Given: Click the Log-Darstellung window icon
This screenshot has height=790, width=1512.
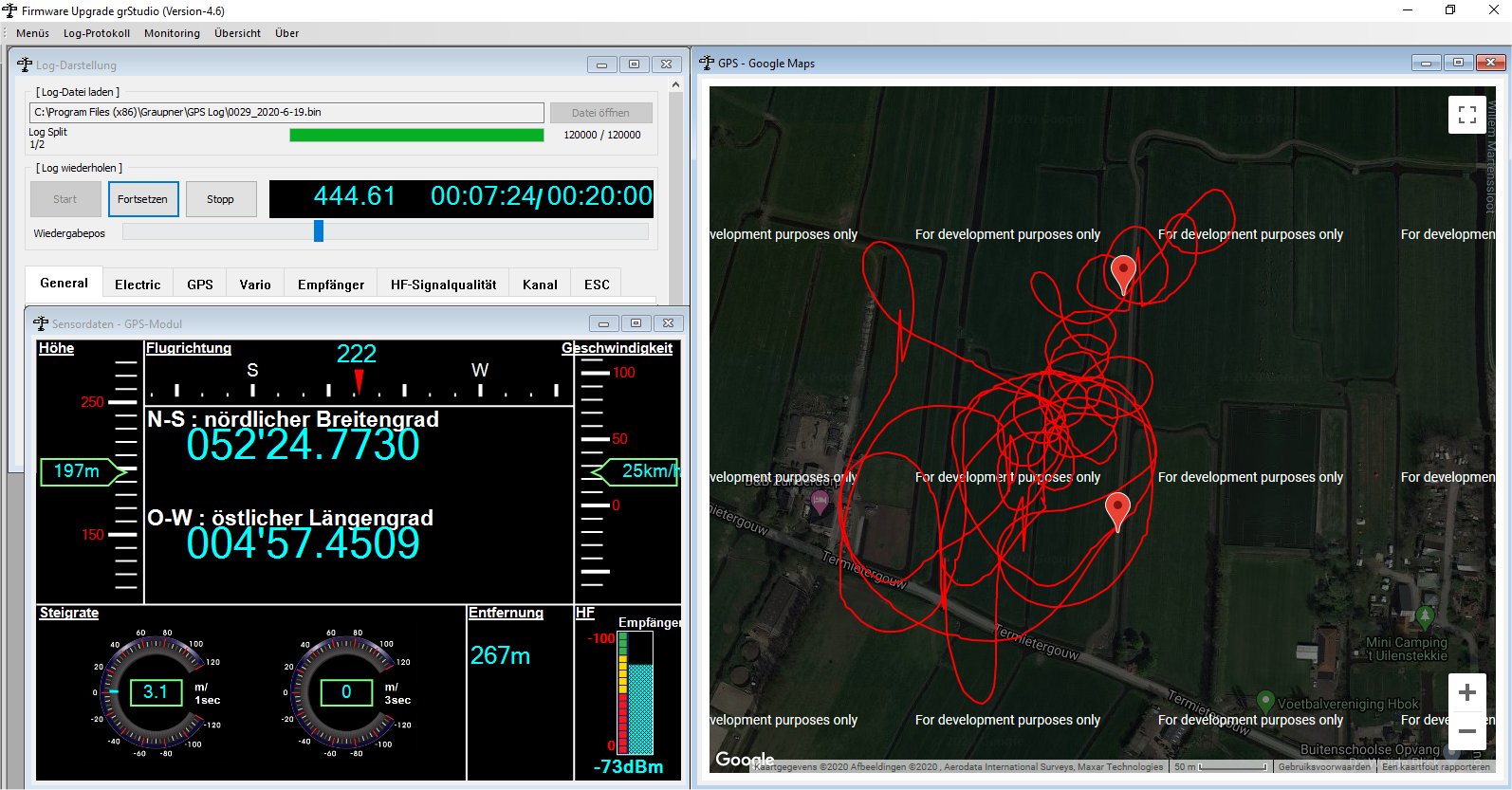Looking at the screenshot, I should 25,64.
